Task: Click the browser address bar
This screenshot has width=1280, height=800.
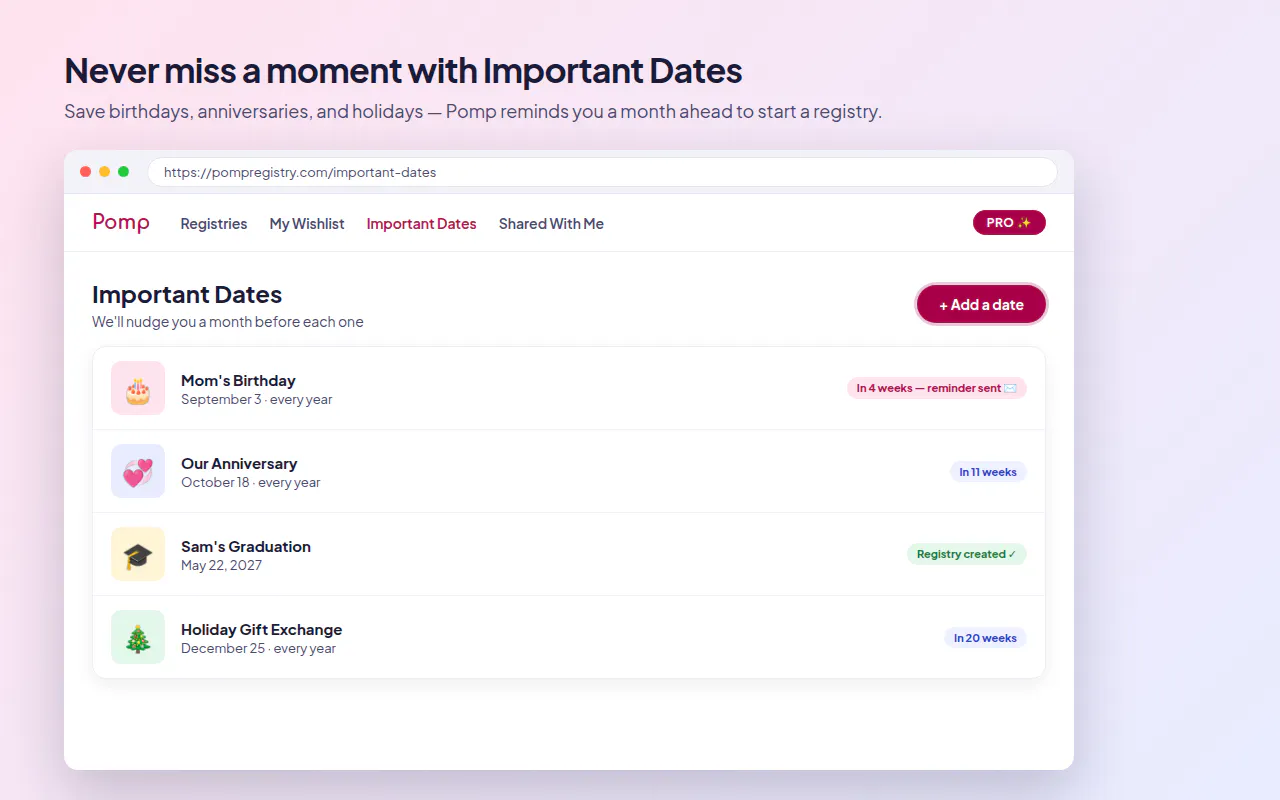Action: [602, 172]
